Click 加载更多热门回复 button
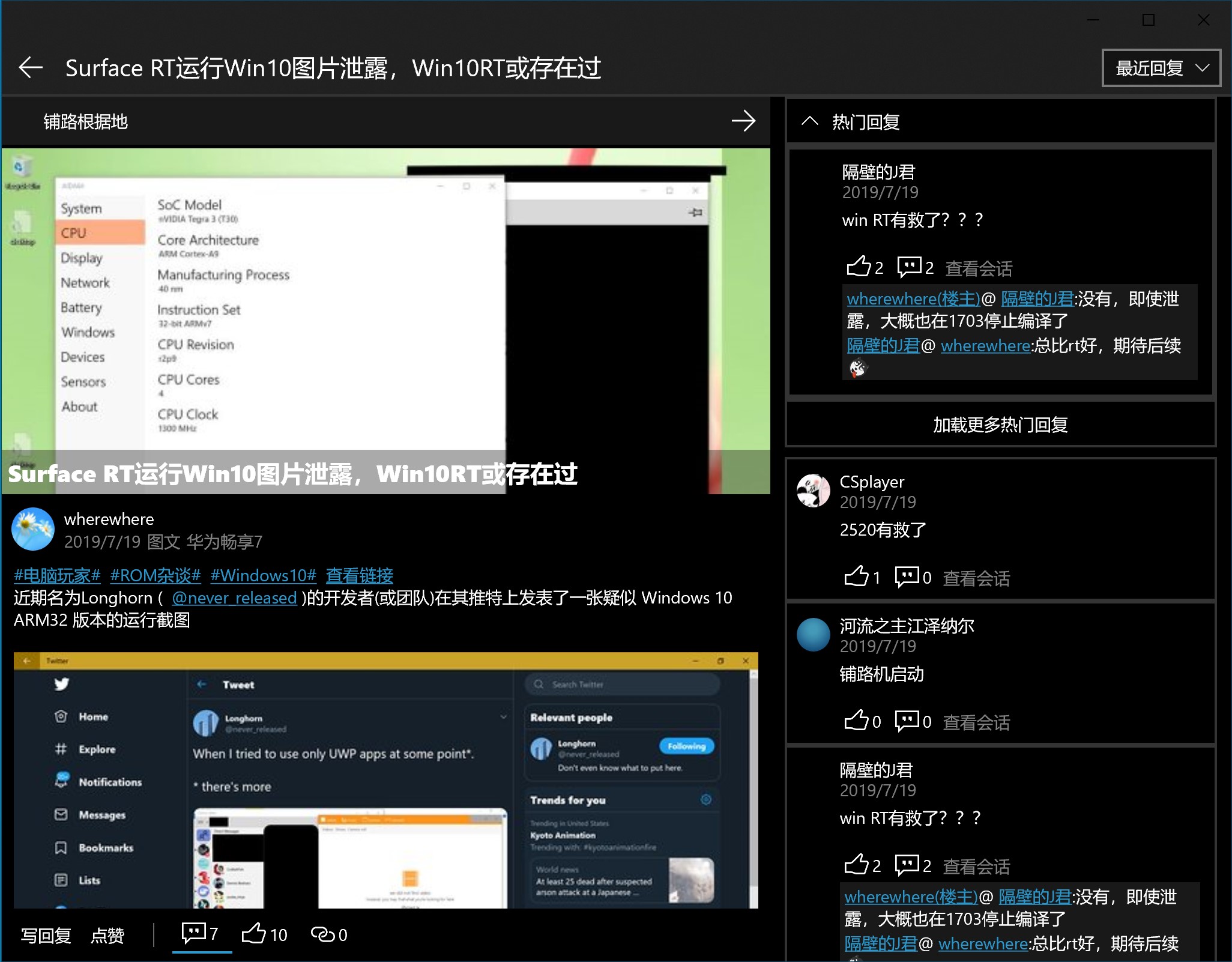 1000,425
